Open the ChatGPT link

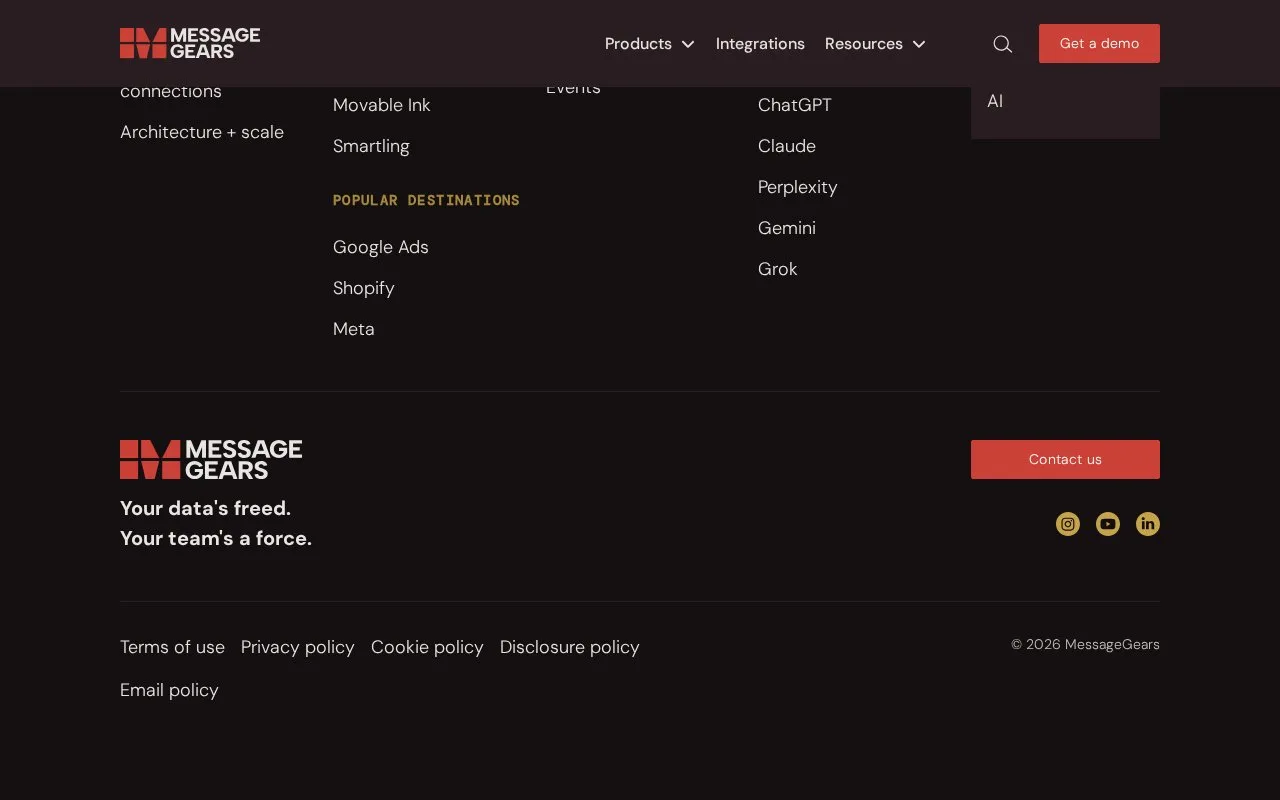pyautogui.click(x=795, y=105)
